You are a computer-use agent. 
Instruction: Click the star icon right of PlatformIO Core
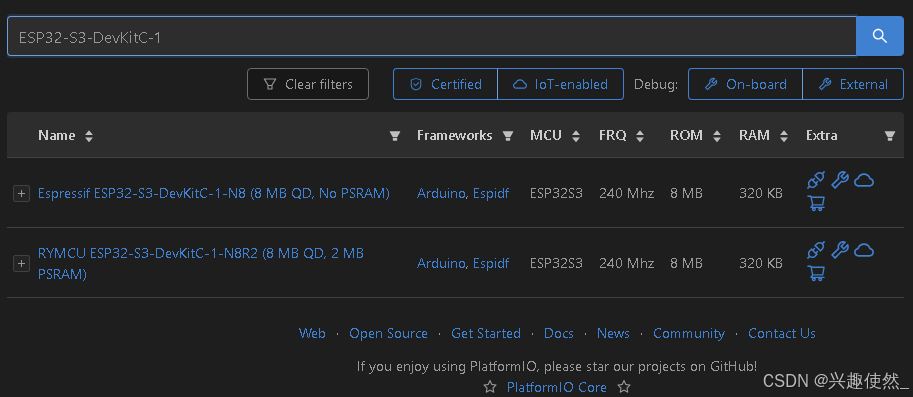click(x=624, y=387)
